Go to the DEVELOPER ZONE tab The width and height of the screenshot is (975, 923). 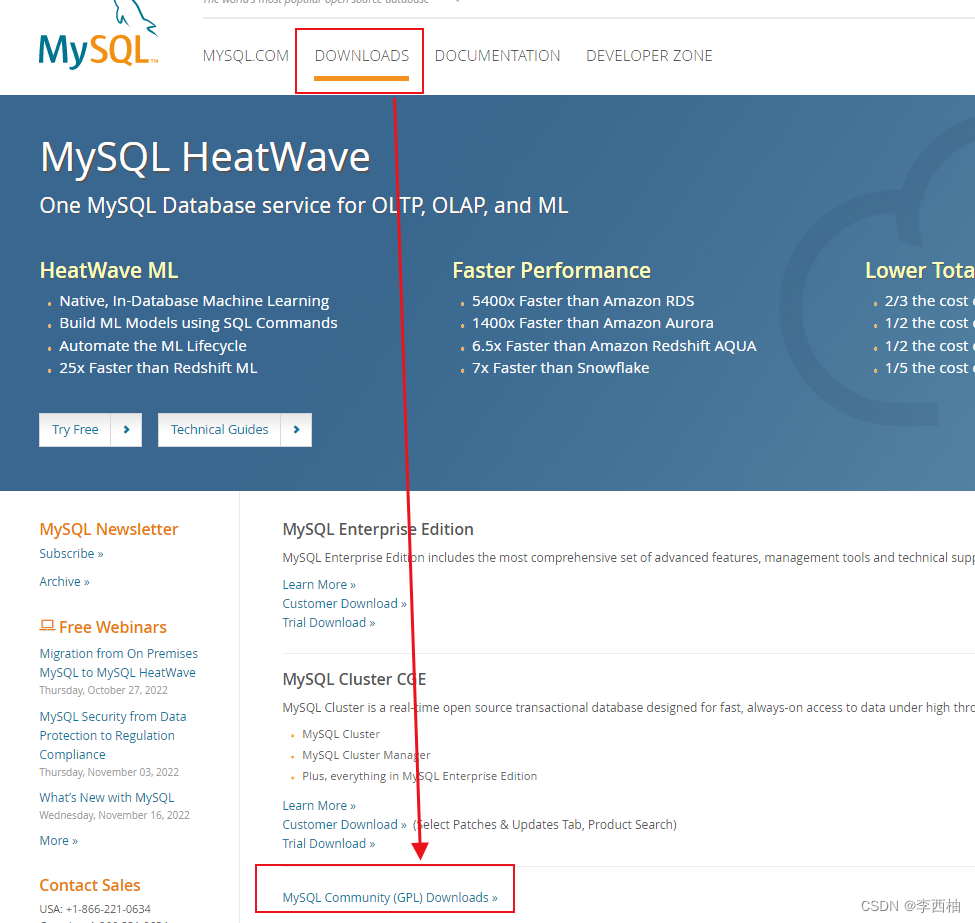649,56
